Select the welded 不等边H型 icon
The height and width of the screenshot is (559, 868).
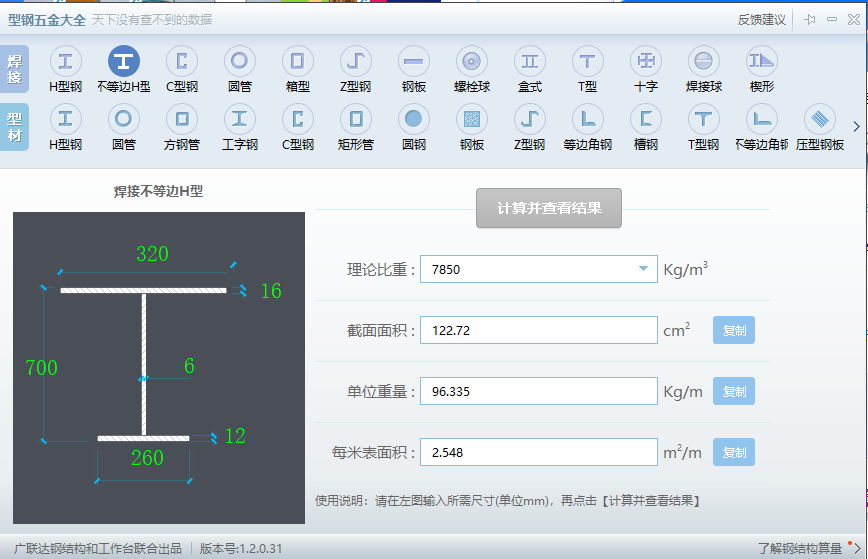[123, 61]
